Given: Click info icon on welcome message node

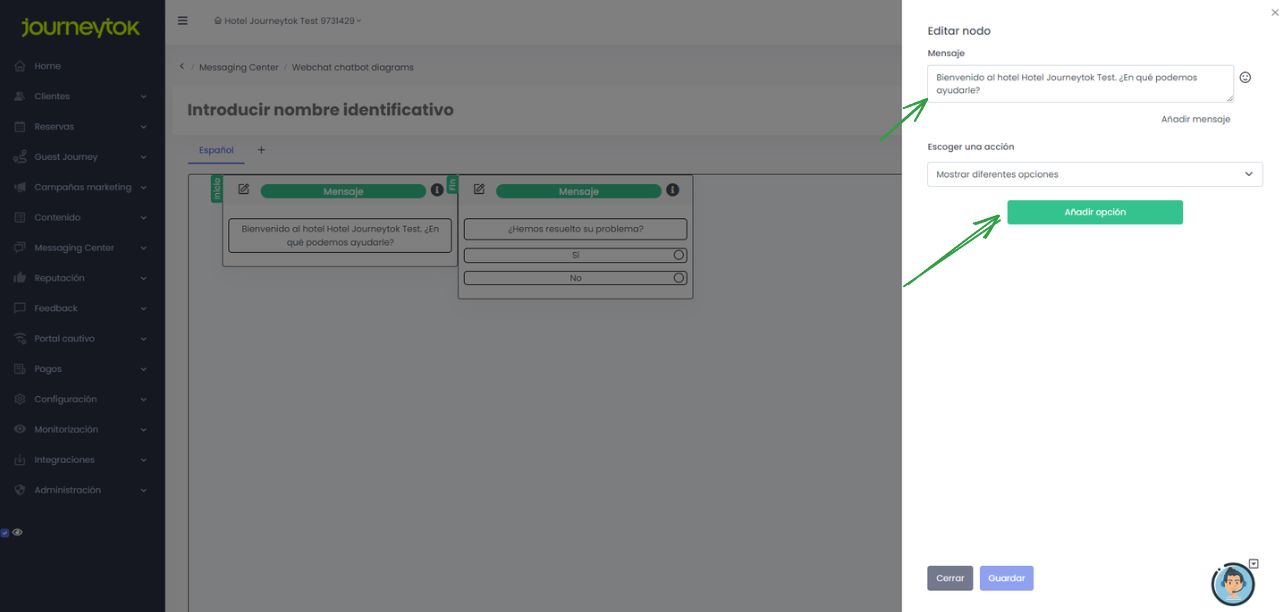Looking at the screenshot, I should pos(437,190).
